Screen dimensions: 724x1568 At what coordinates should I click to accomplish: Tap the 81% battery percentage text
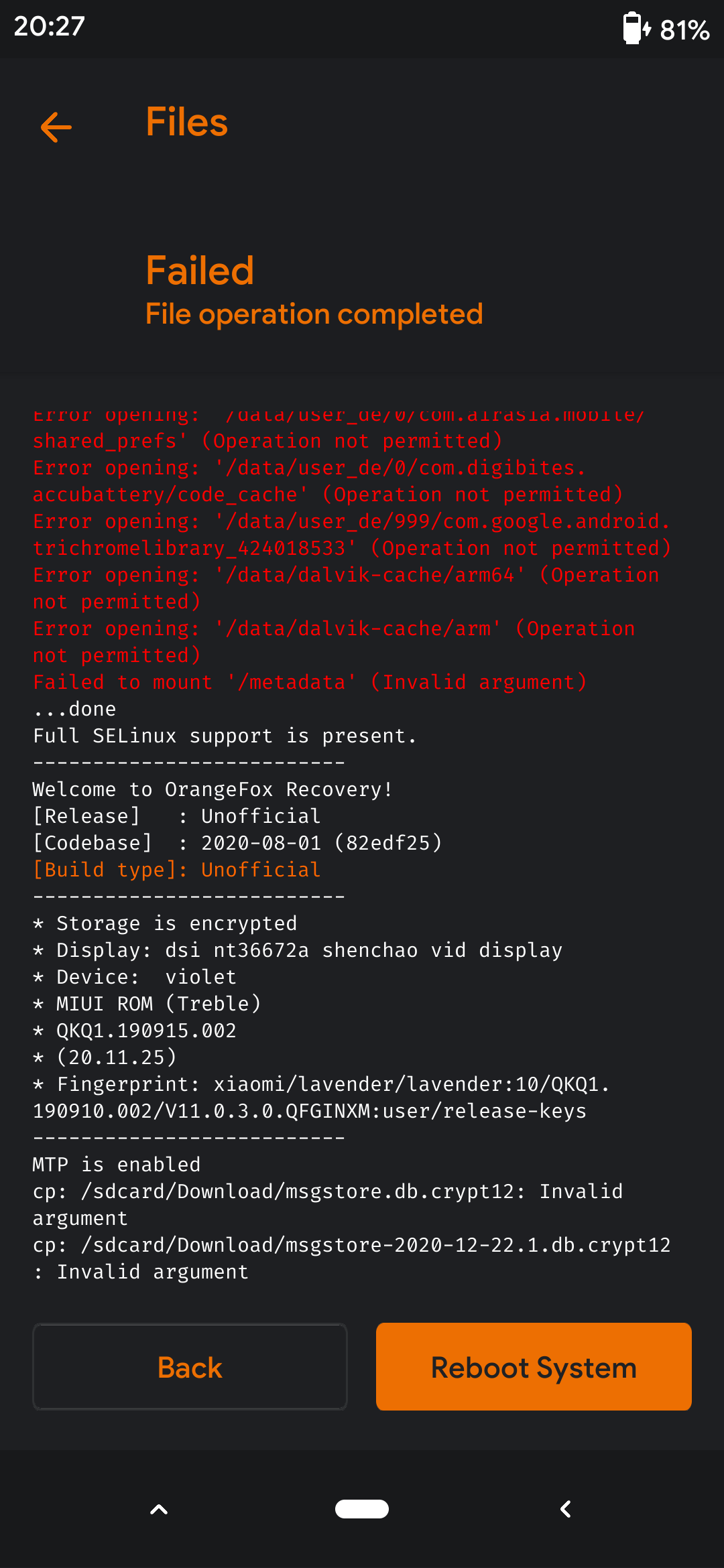point(684,30)
